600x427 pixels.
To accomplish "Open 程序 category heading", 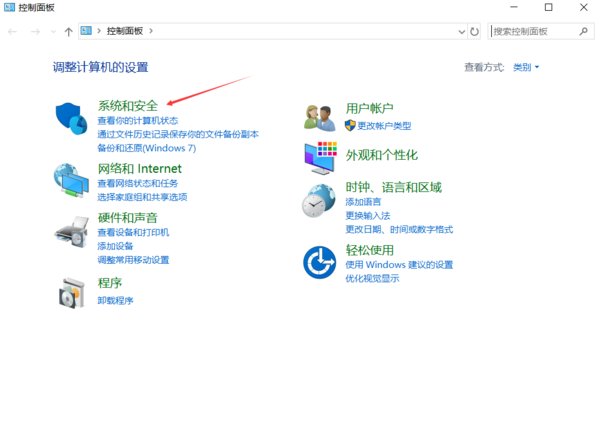I will click(x=110, y=283).
